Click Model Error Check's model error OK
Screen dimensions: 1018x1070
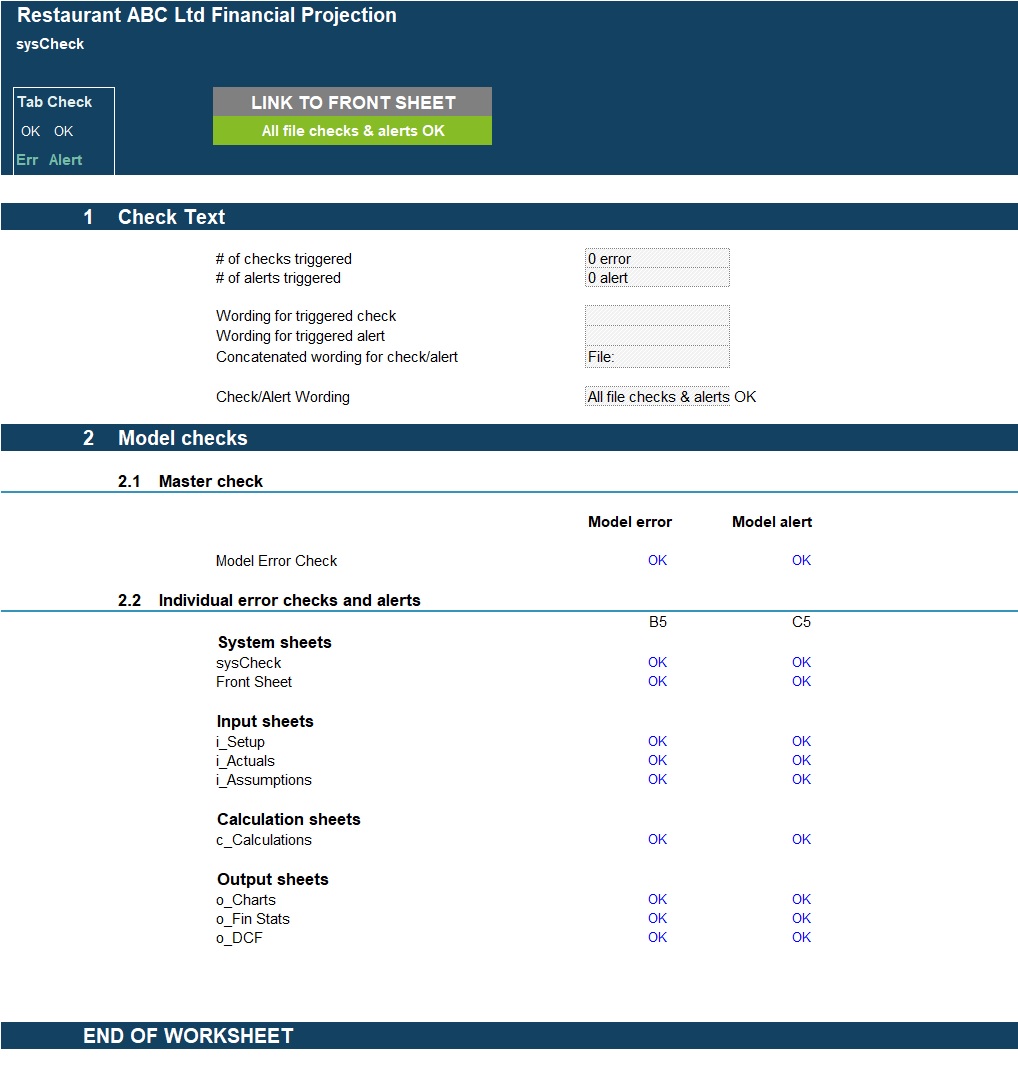pyautogui.click(x=658, y=560)
